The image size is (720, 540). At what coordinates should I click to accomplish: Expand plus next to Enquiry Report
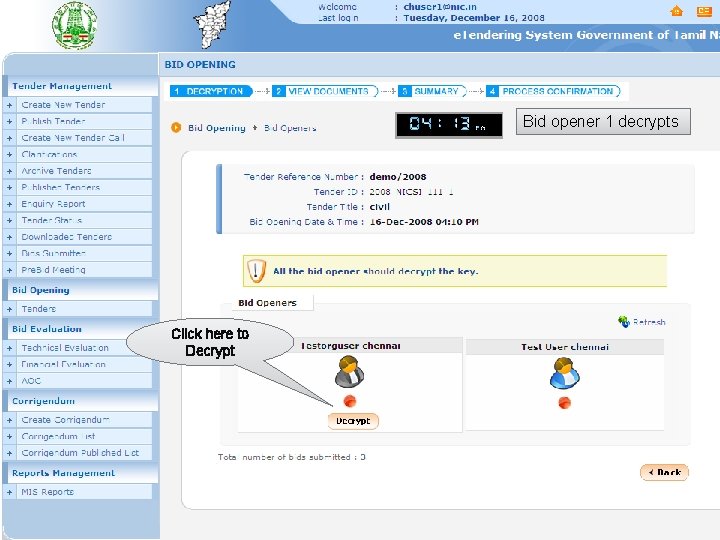point(9,204)
